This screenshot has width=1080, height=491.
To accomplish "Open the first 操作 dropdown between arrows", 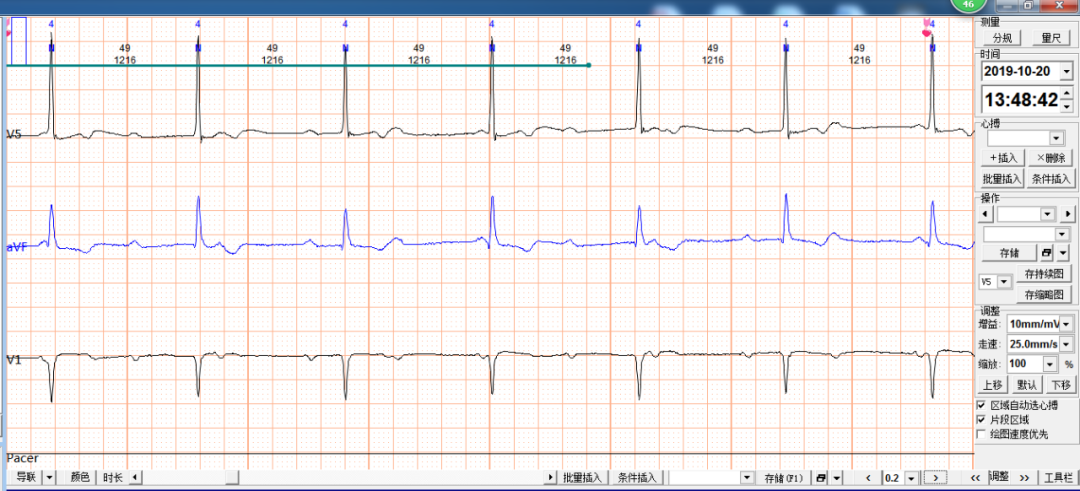I will coord(1048,215).
